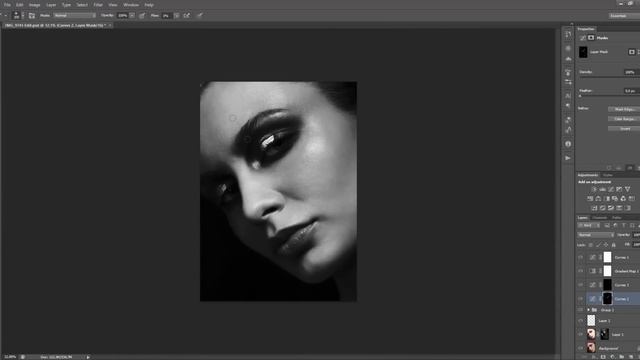Image resolution: width=640 pixels, height=360 pixels.
Task: Add a Channel Mixer adjustment
Action: [x=623, y=199]
